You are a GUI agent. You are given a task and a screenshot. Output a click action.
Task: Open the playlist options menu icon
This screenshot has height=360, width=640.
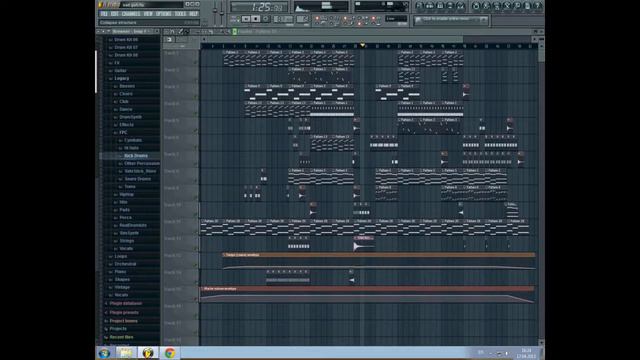[x=166, y=31]
